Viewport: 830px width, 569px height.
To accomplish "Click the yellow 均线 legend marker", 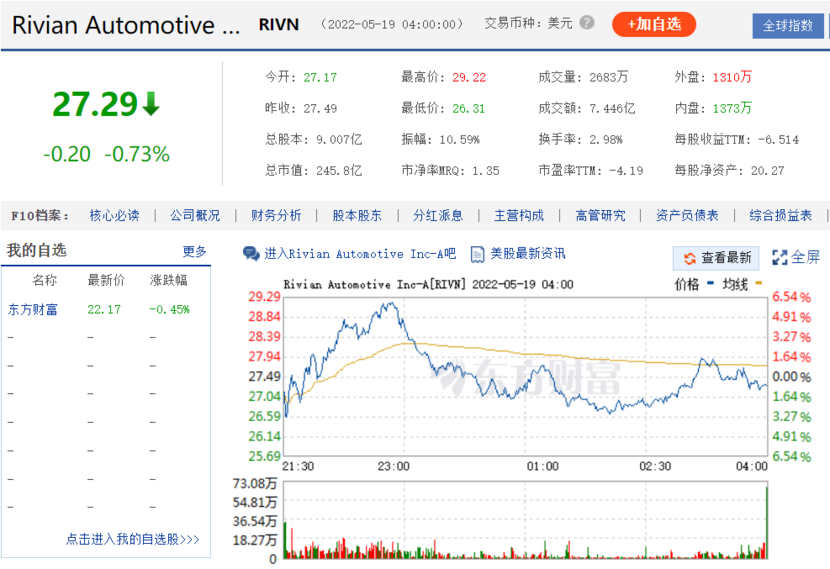I will [759, 283].
